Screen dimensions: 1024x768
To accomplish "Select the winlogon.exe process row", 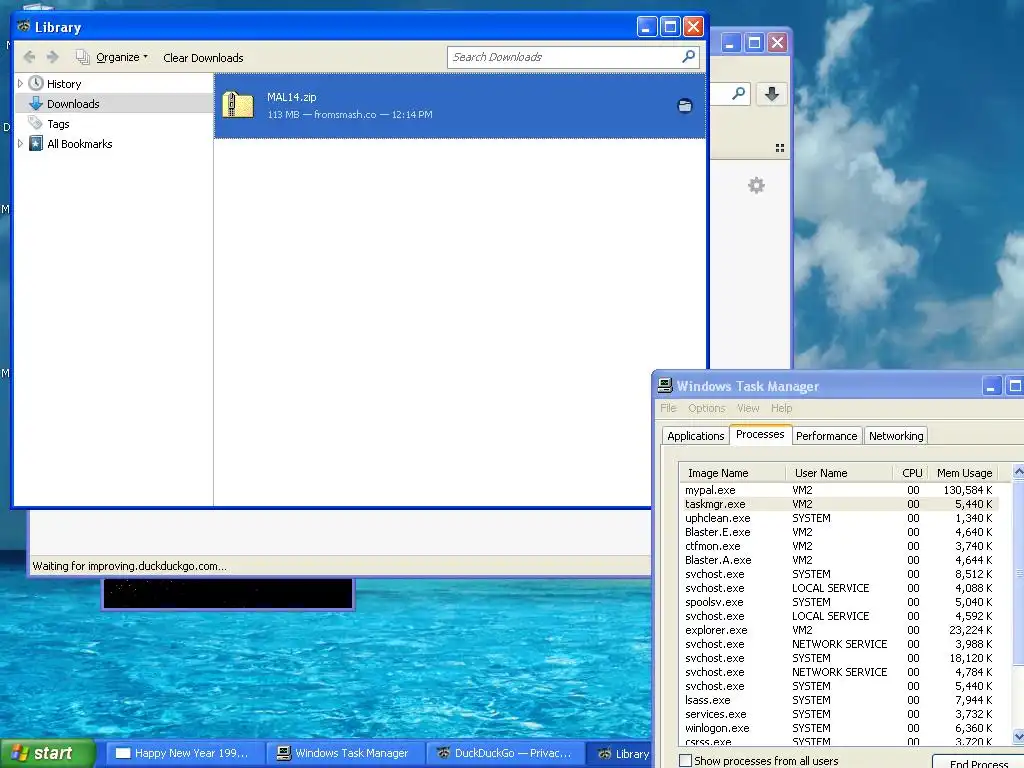I will pyautogui.click(x=839, y=728).
